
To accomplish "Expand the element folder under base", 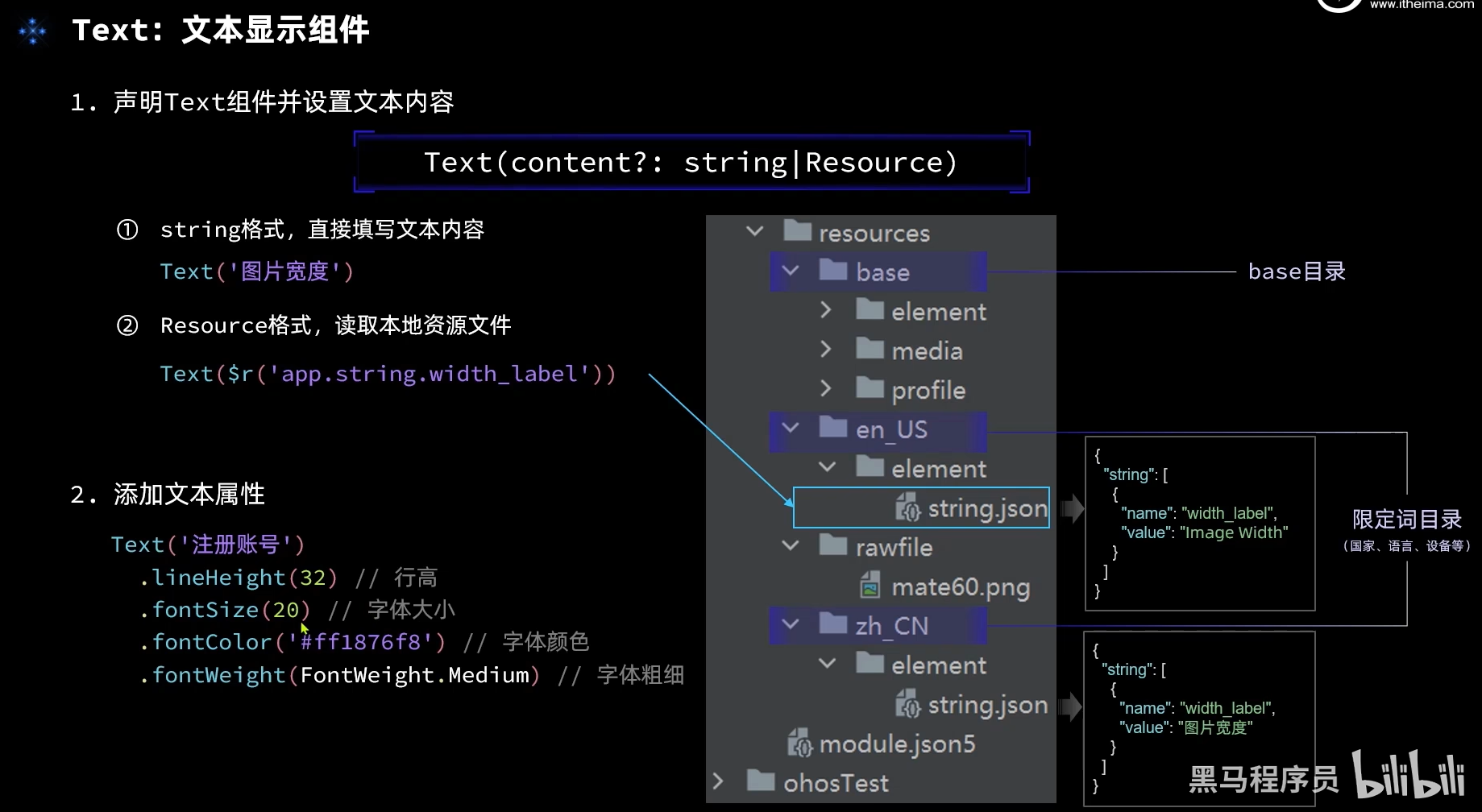I will tap(825, 310).
